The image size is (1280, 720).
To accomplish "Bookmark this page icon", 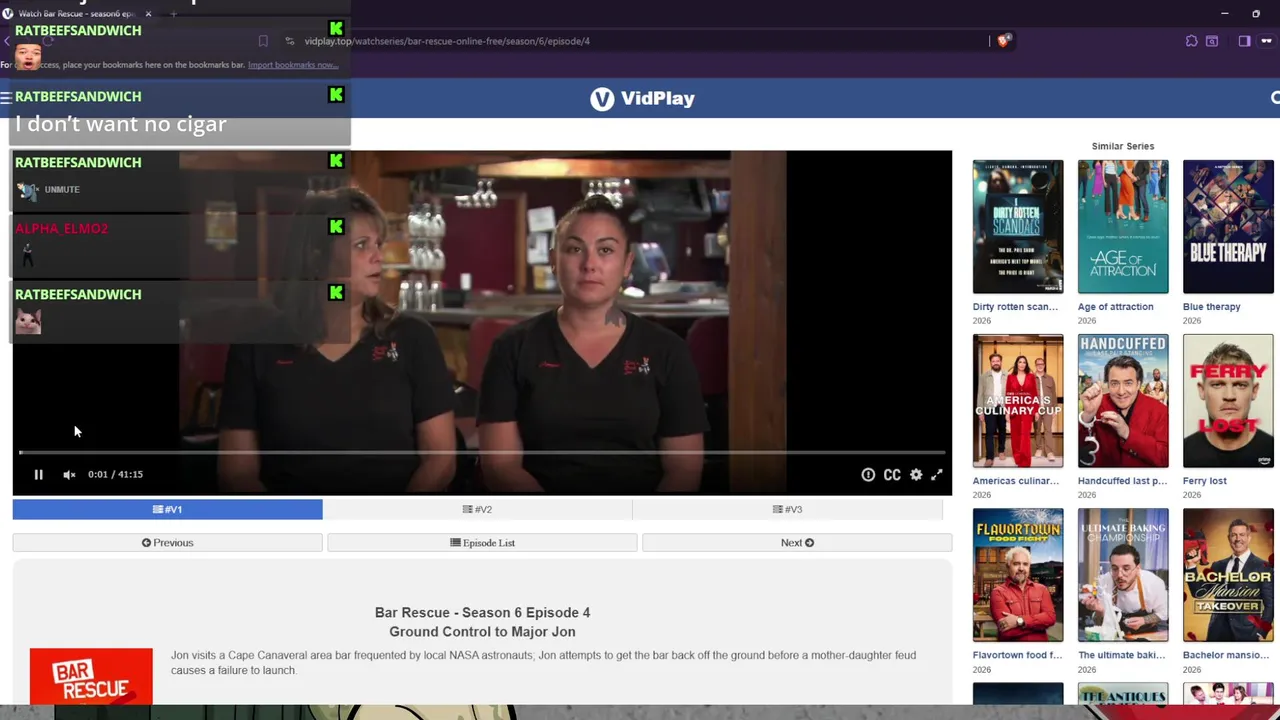I will [x=263, y=41].
